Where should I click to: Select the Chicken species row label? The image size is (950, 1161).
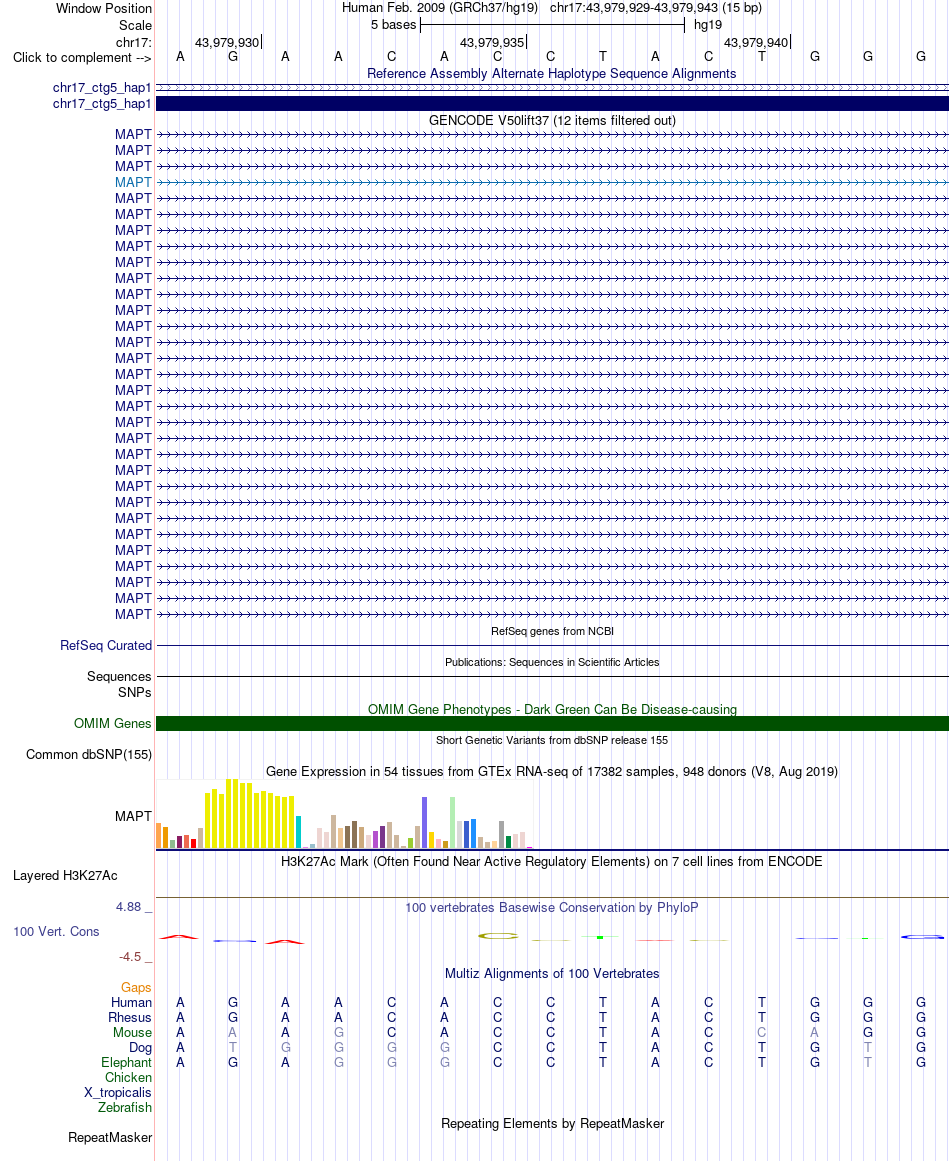pos(128,1077)
